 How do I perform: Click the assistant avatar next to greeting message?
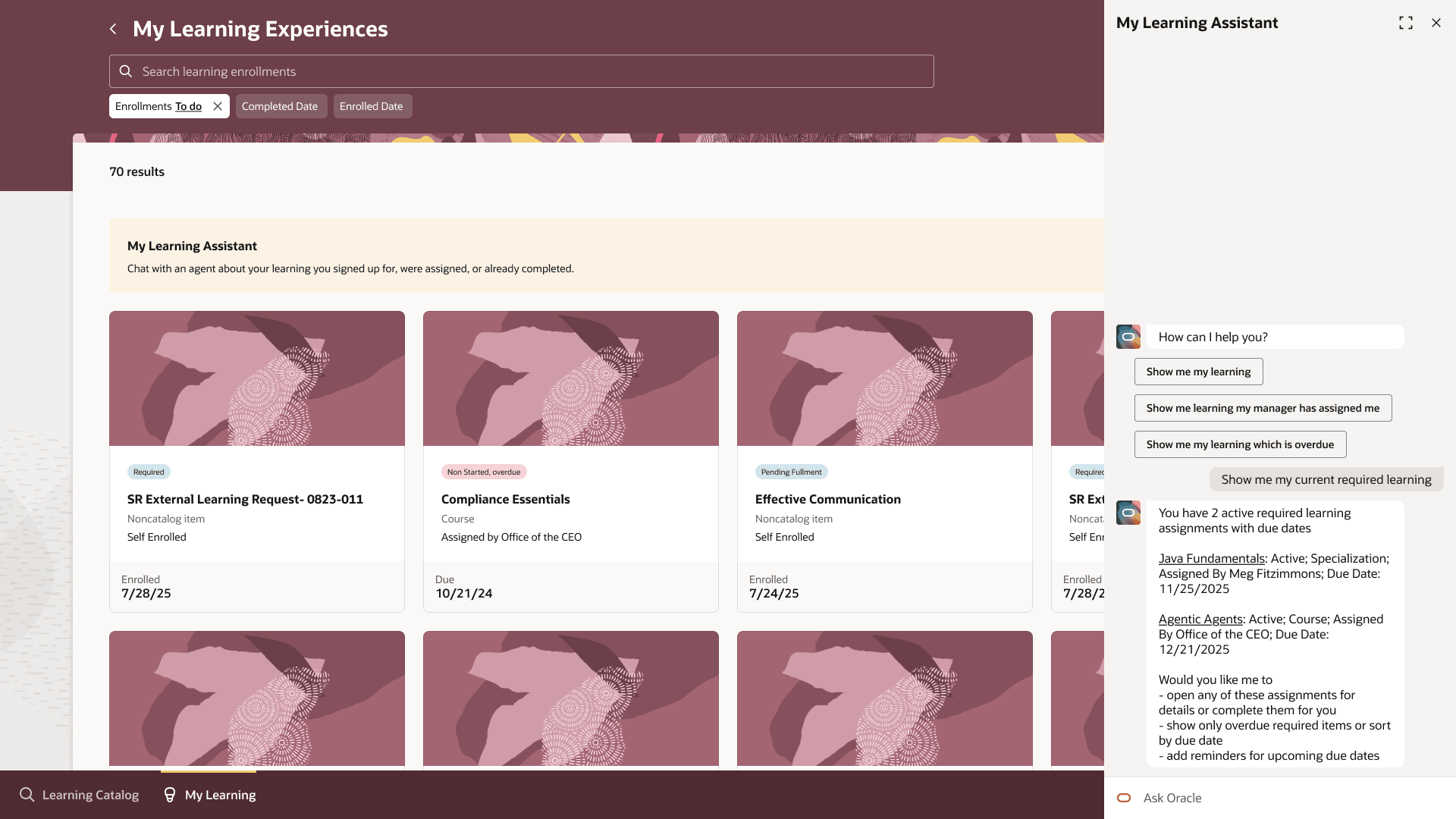click(x=1128, y=336)
